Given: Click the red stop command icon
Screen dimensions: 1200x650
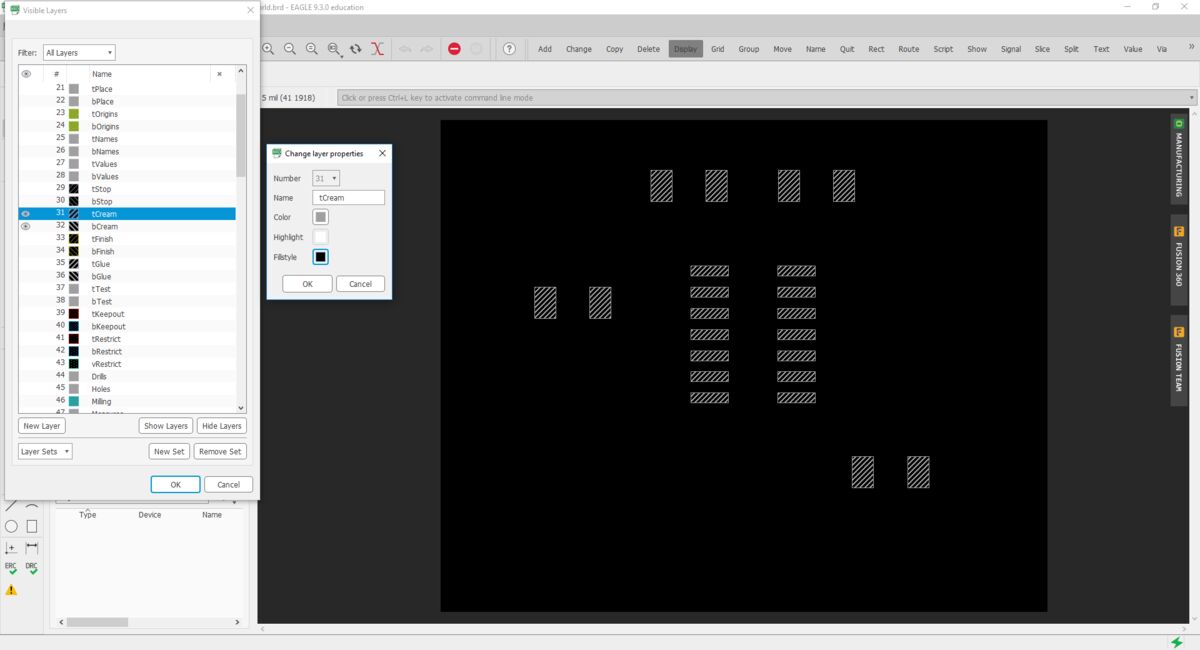Looking at the screenshot, I should point(454,49).
